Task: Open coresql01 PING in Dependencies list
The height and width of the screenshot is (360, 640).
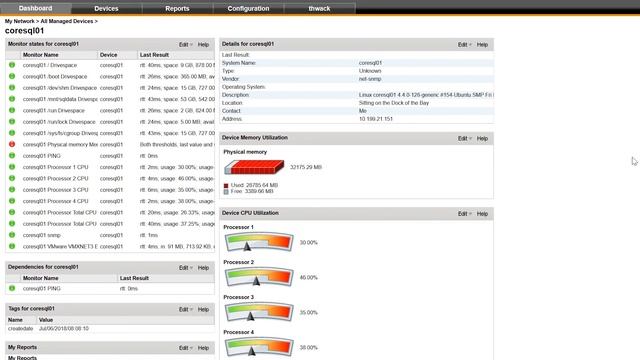Action: (x=42, y=289)
